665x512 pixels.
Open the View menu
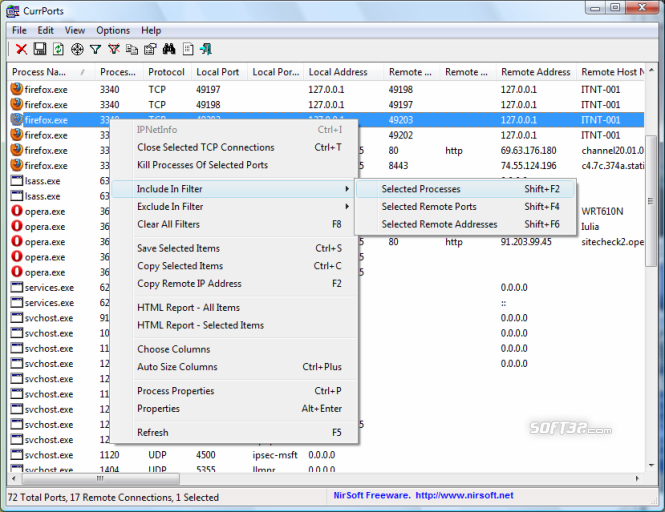click(75, 31)
